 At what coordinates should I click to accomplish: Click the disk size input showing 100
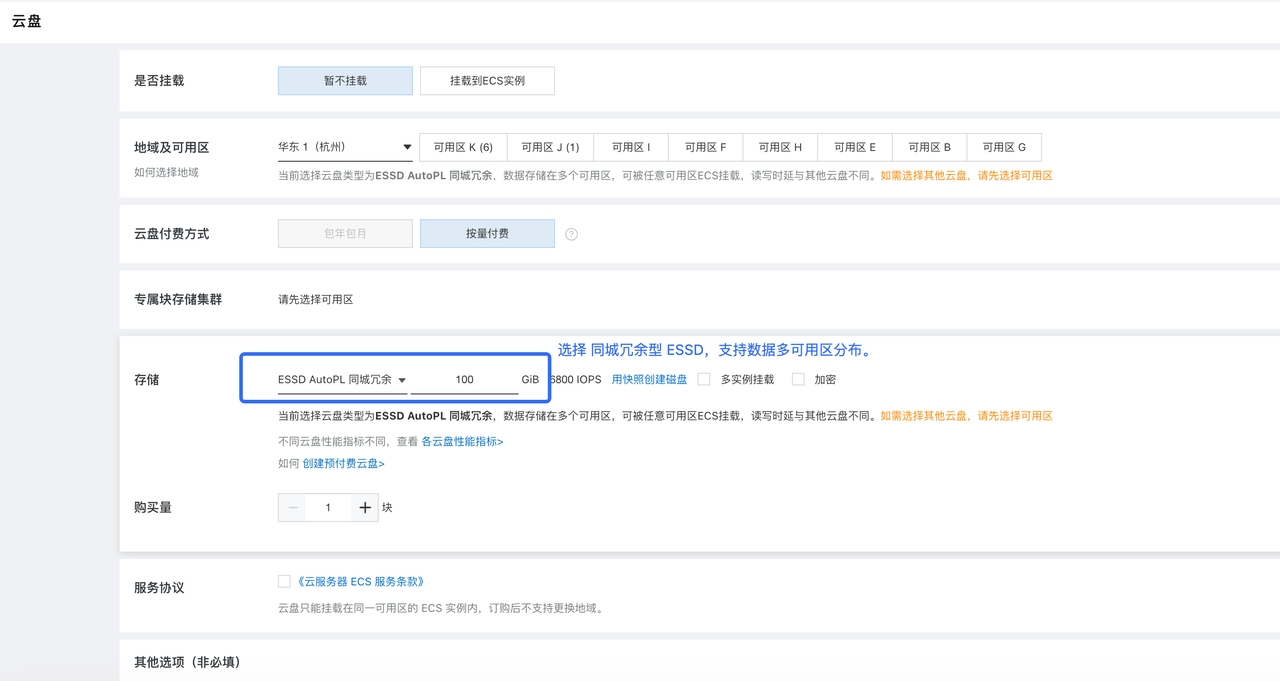coord(464,380)
